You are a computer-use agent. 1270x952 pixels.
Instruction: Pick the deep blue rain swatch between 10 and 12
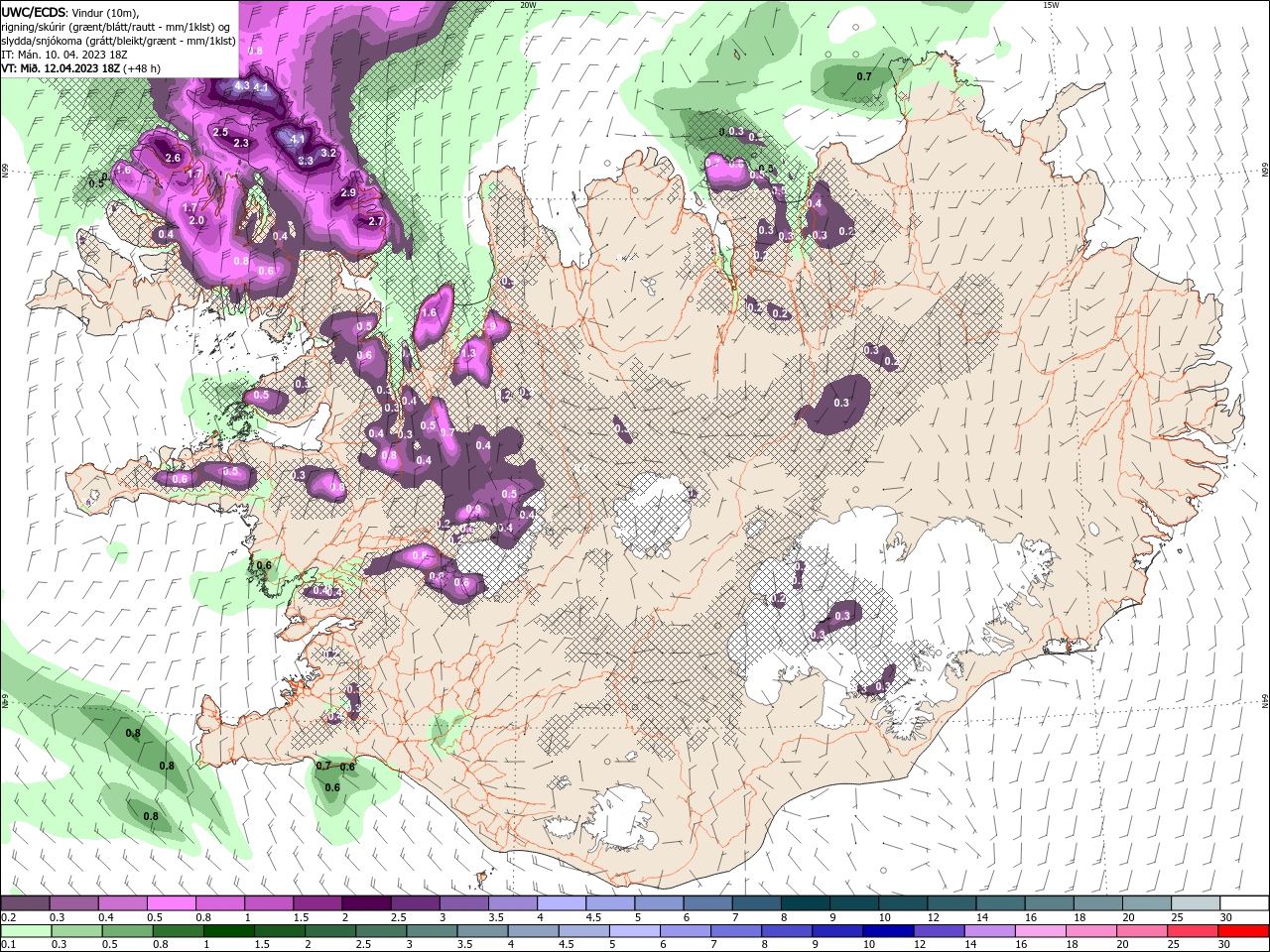click(x=888, y=931)
